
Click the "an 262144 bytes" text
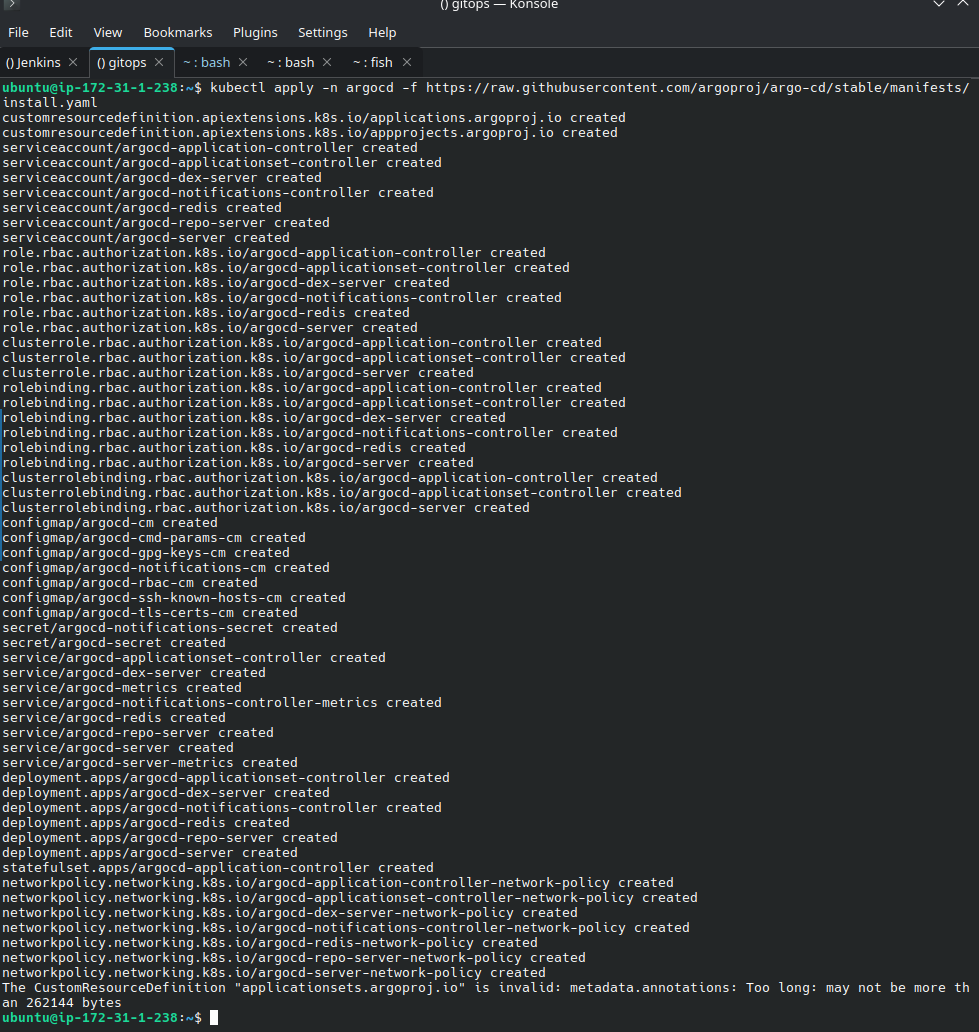[x=63, y=1003]
